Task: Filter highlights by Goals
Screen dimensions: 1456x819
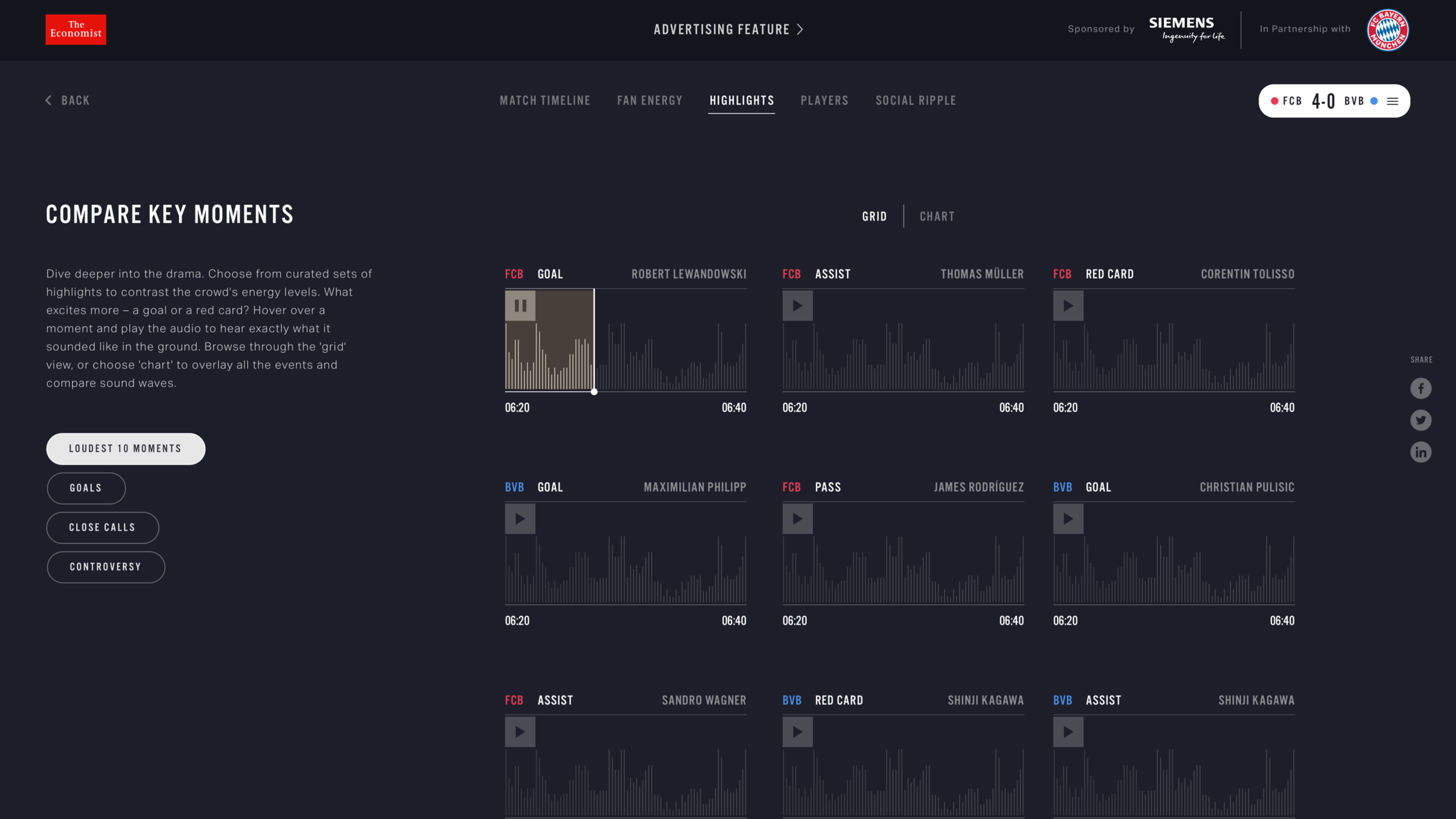Action: click(86, 488)
